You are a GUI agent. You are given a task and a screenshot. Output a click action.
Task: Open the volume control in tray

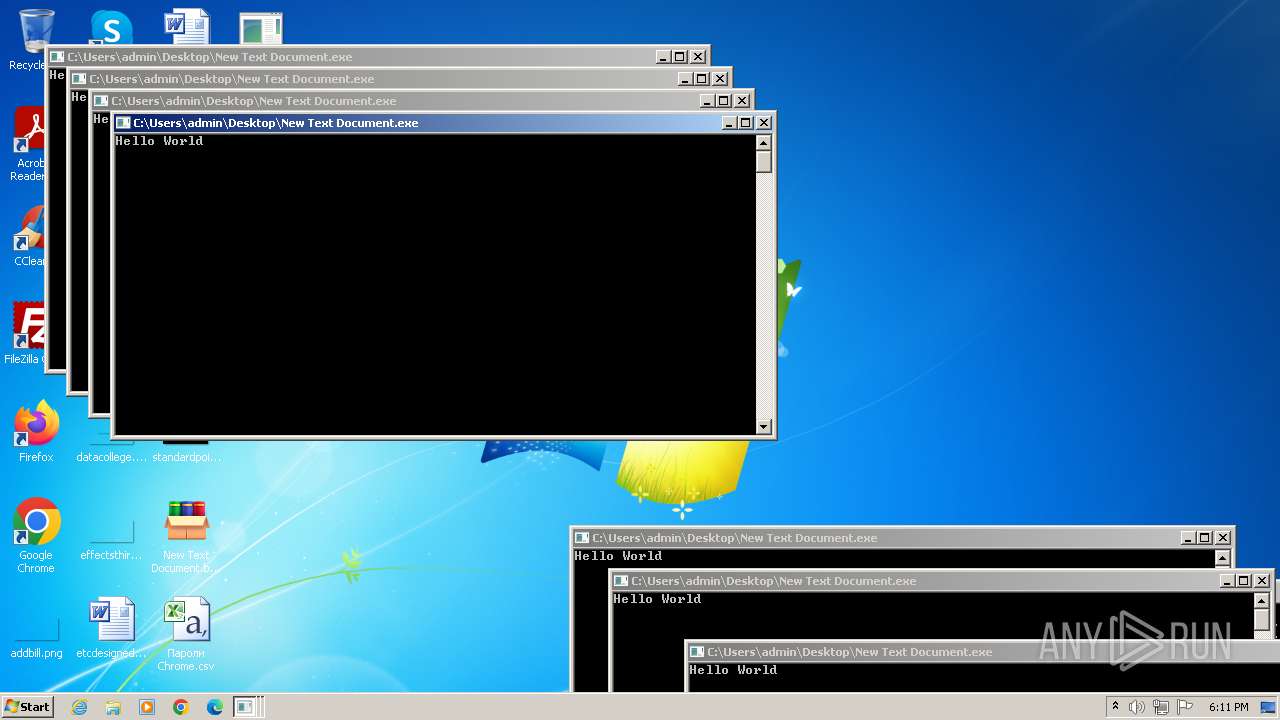(x=1137, y=707)
